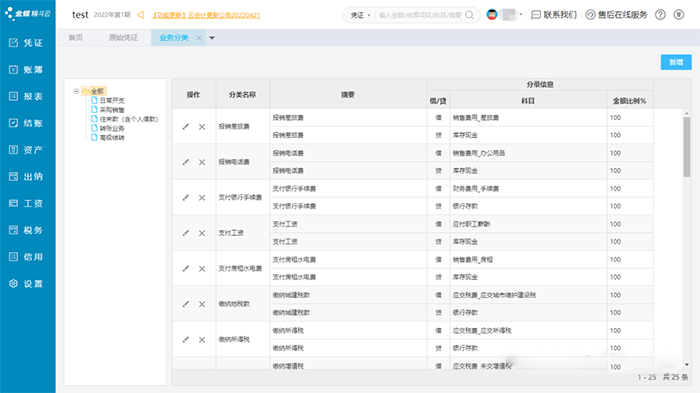Open the 资产 module in sidebar

(26, 150)
